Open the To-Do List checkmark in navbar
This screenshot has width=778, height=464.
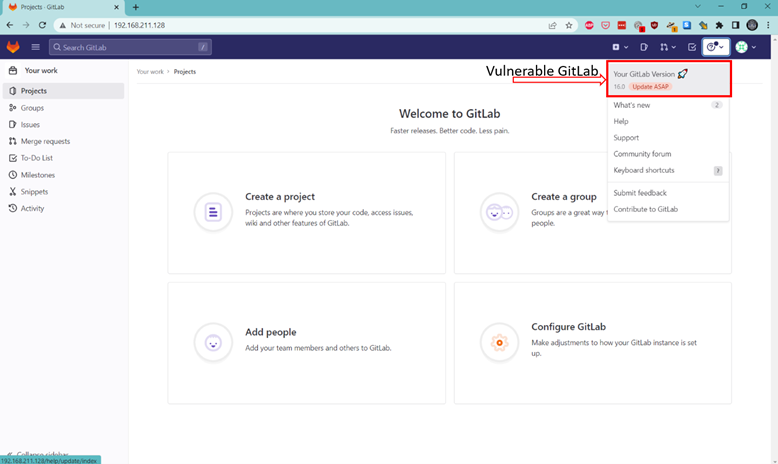692,47
